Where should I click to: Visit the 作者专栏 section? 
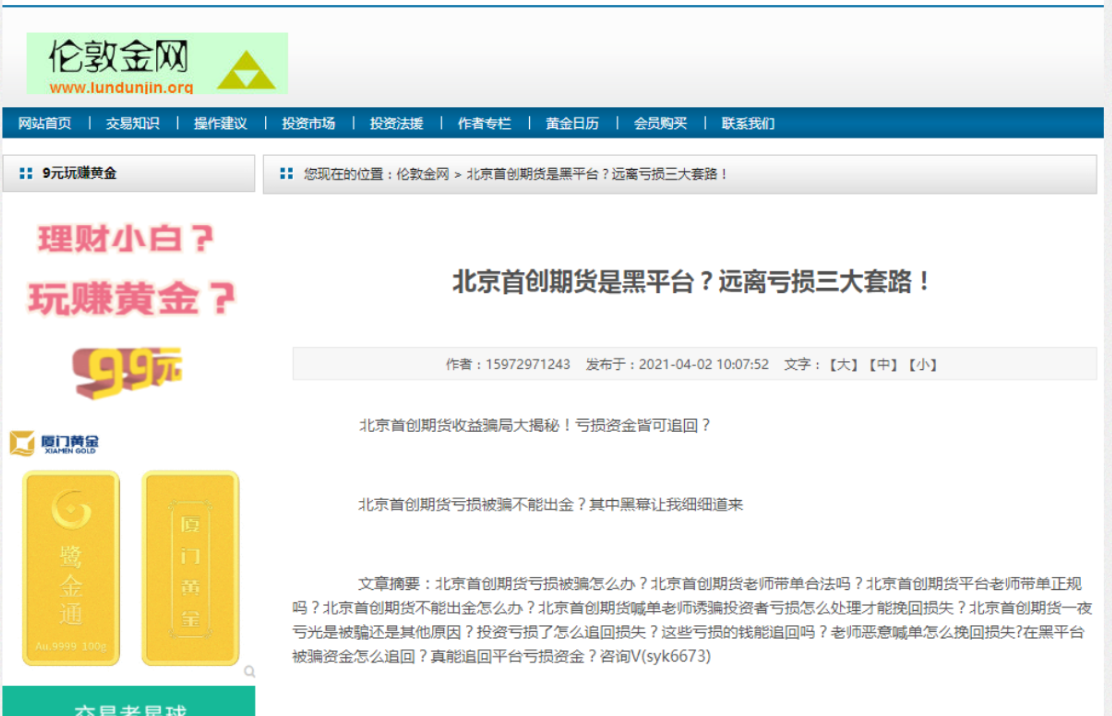click(x=484, y=123)
